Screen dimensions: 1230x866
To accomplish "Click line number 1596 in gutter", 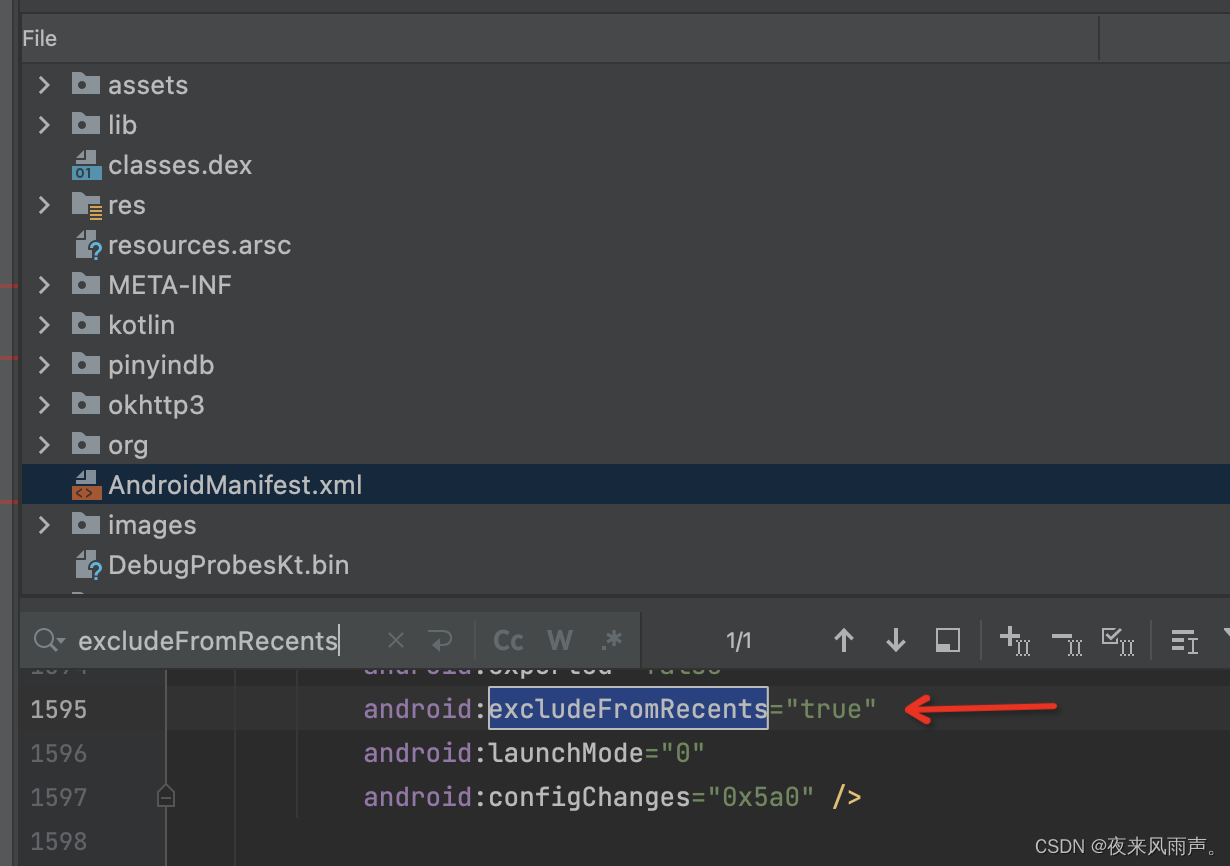I will click(x=59, y=753).
